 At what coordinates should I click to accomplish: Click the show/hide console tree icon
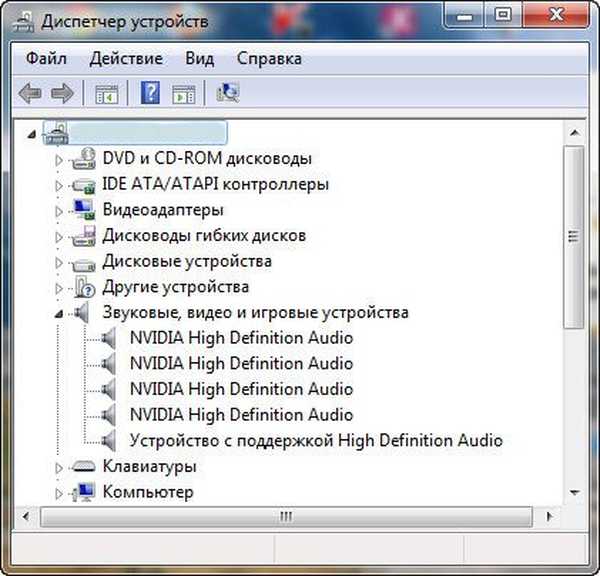106,94
